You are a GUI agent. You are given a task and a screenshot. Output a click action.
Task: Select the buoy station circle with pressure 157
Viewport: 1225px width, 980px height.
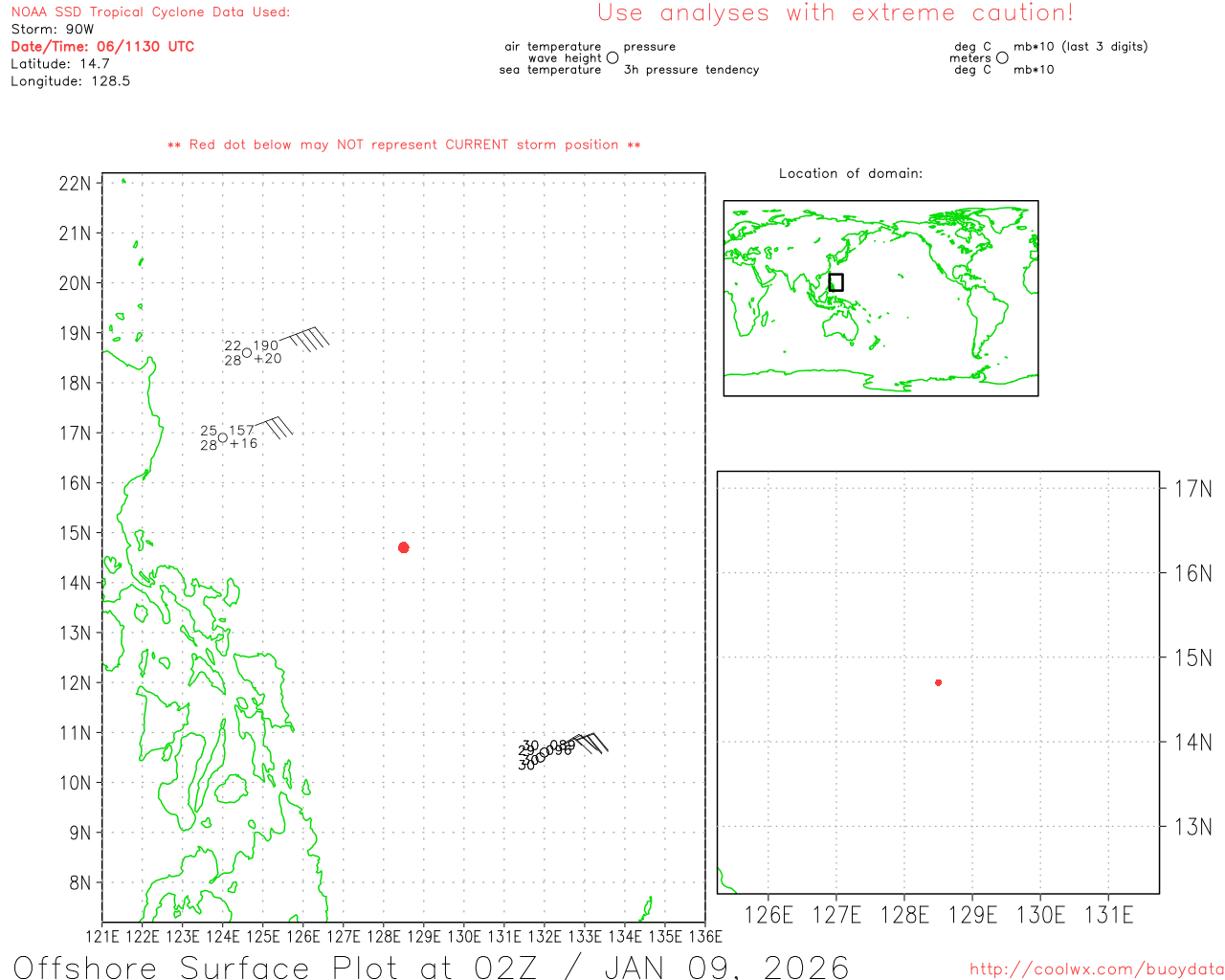pyautogui.click(x=223, y=437)
